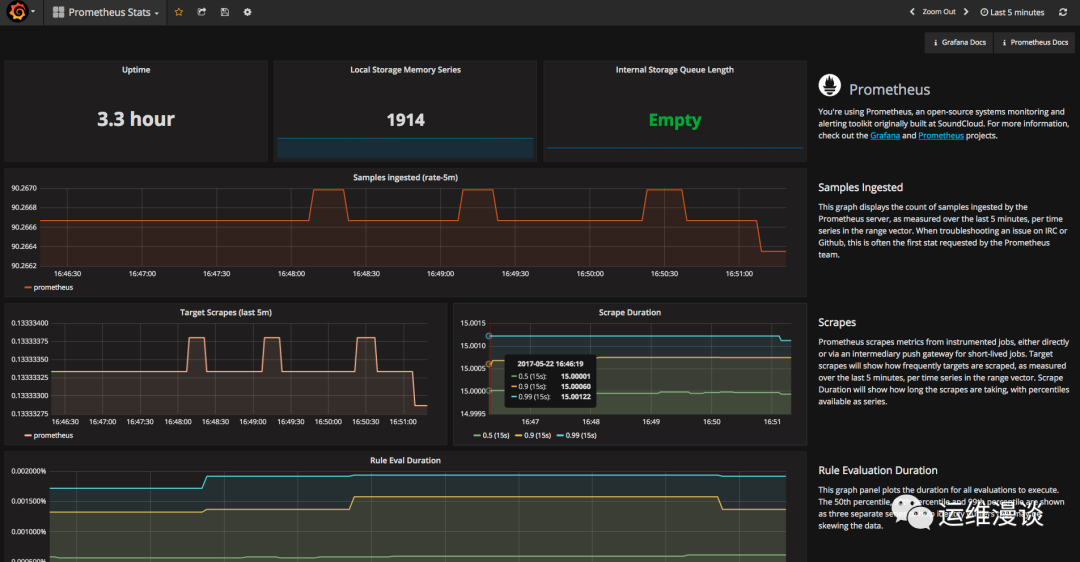Image resolution: width=1080 pixels, height=562 pixels.
Task: Click the 16:48:00 label in Samples ingested
Action: tap(291, 274)
